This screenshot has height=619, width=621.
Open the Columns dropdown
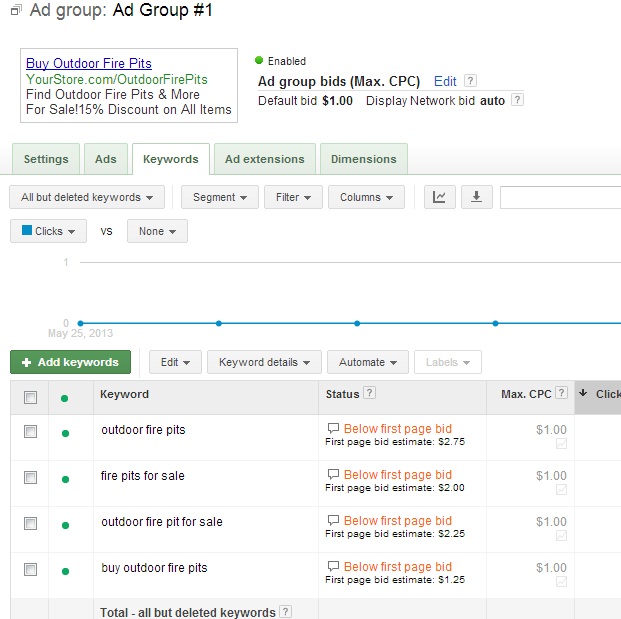tap(366, 197)
